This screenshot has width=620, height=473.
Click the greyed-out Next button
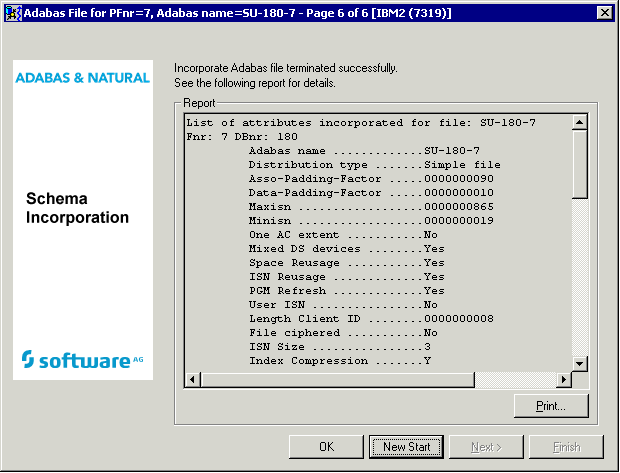pos(486,446)
